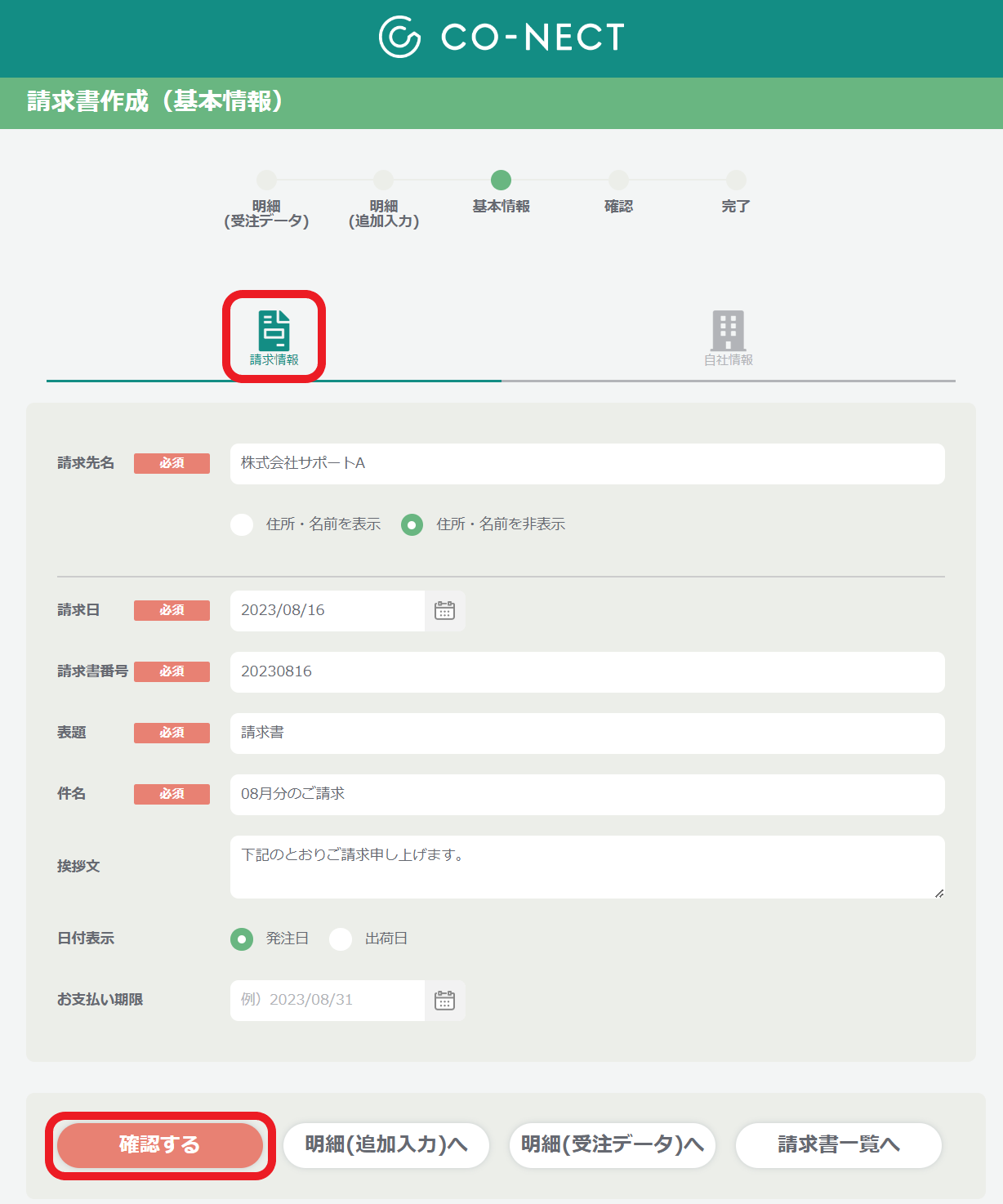
Task: Choose 発注日 for date display
Action: point(242,939)
